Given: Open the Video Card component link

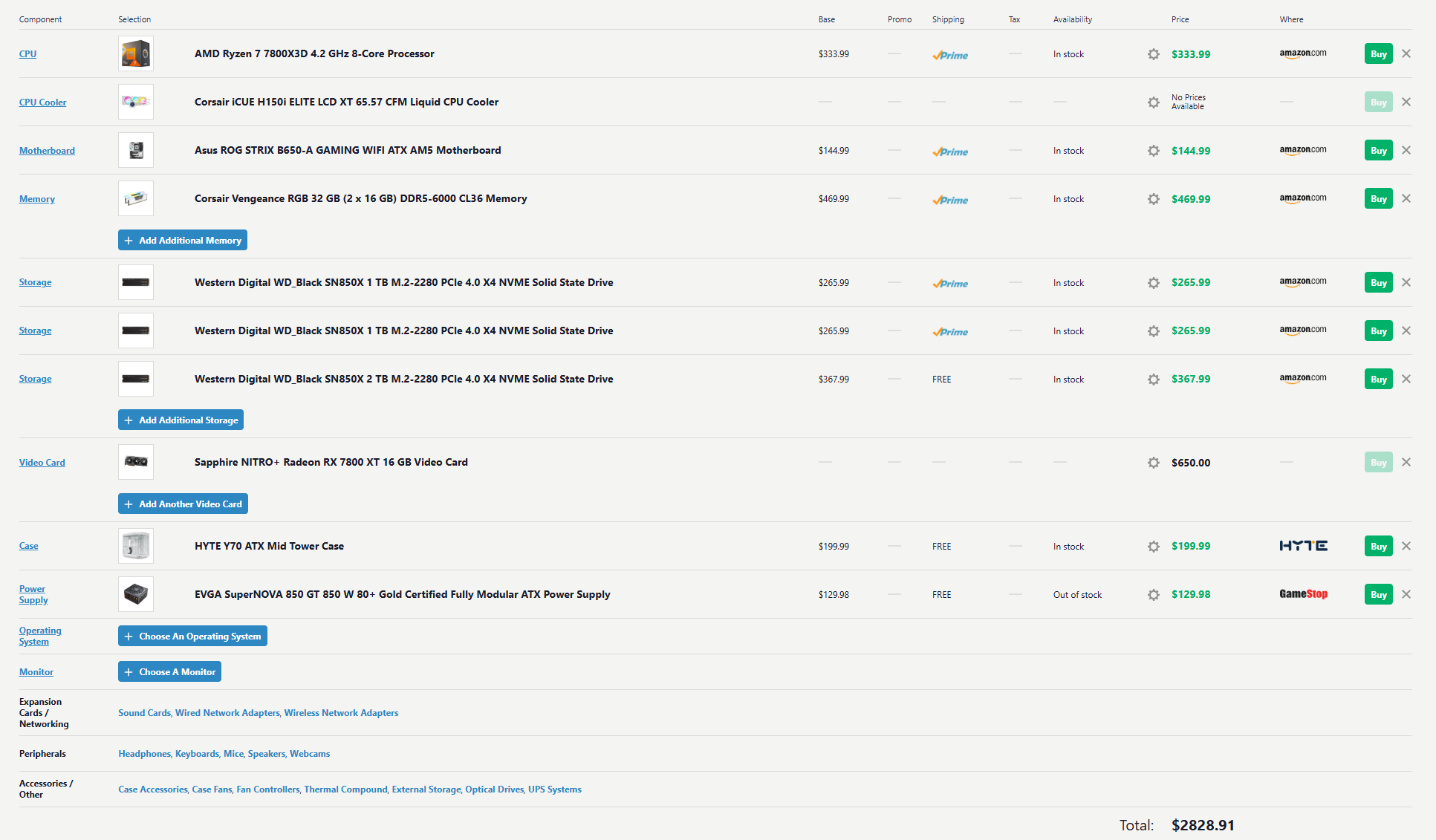Looking at the screenshot, I should pyautogui.click(x=42, y=463).
